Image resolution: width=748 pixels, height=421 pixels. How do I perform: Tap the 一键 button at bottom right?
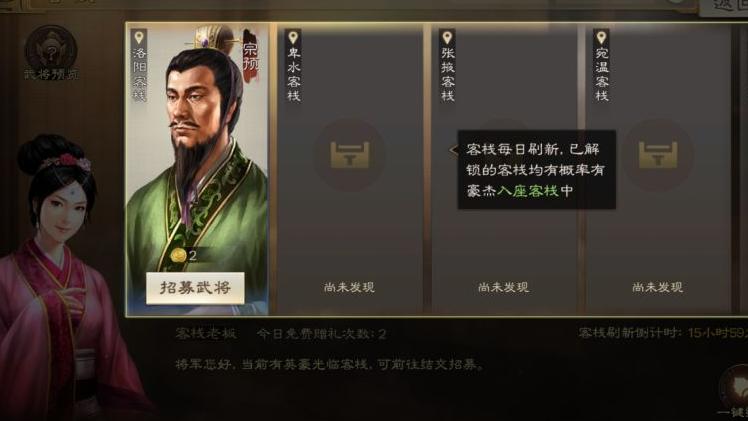[735, 393]
